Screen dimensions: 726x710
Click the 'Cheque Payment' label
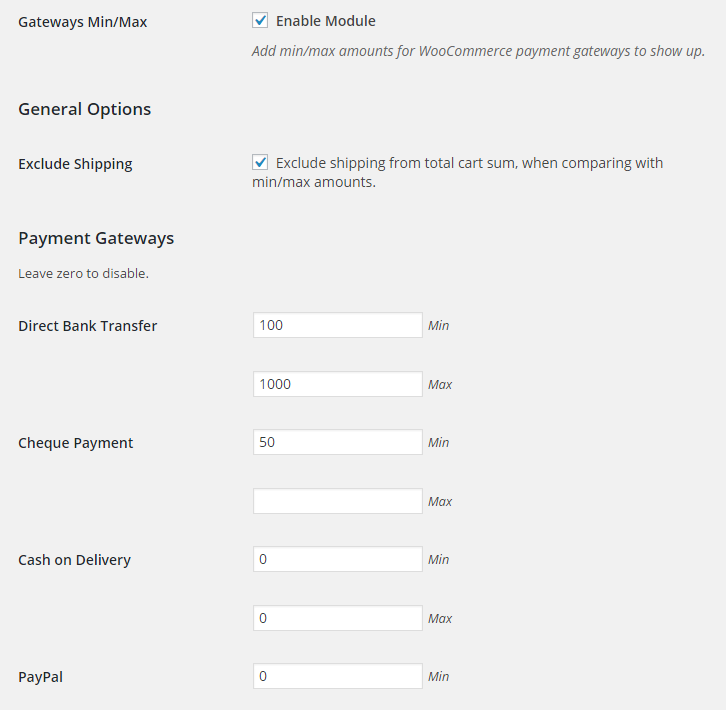pyautogui.click(x=75, y=443)
